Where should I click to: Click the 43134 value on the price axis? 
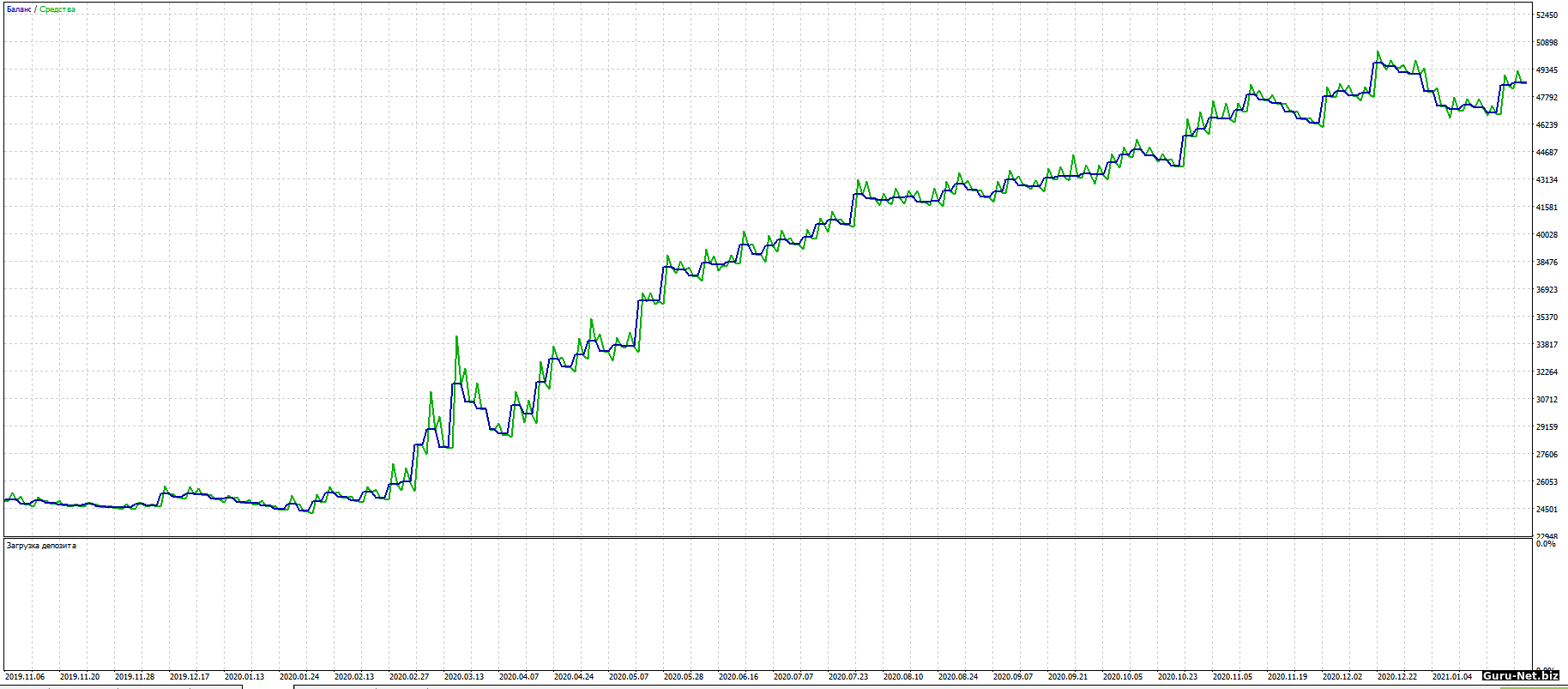click(x=1547, y=180)
